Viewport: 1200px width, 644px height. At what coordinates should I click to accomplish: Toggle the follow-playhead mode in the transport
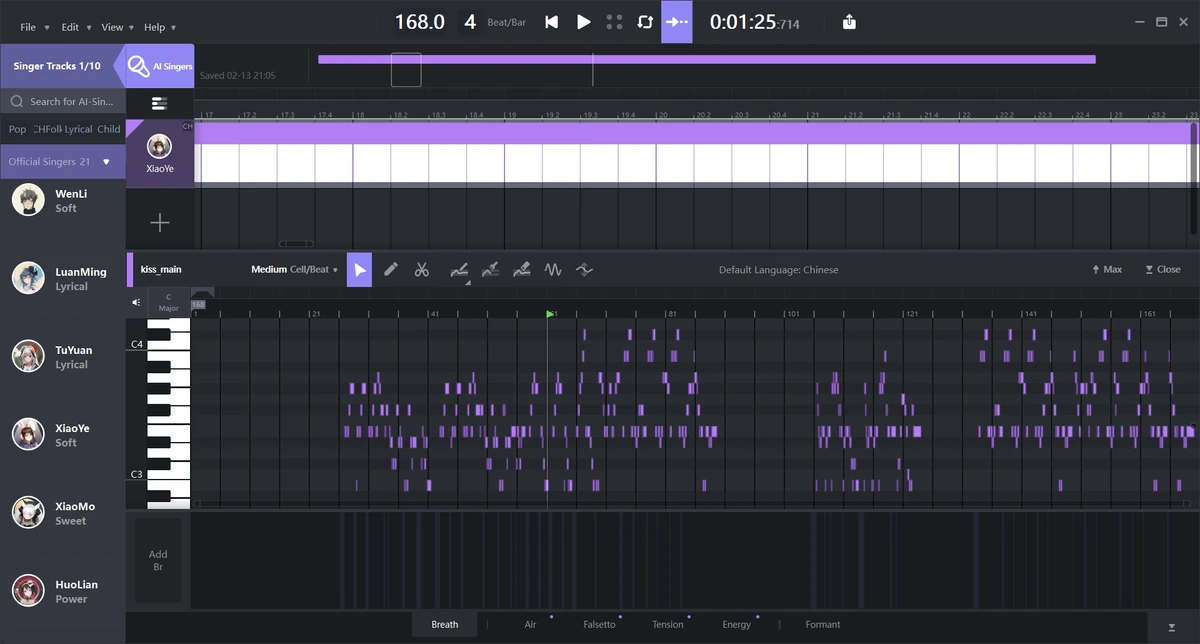tap(676, 21)
